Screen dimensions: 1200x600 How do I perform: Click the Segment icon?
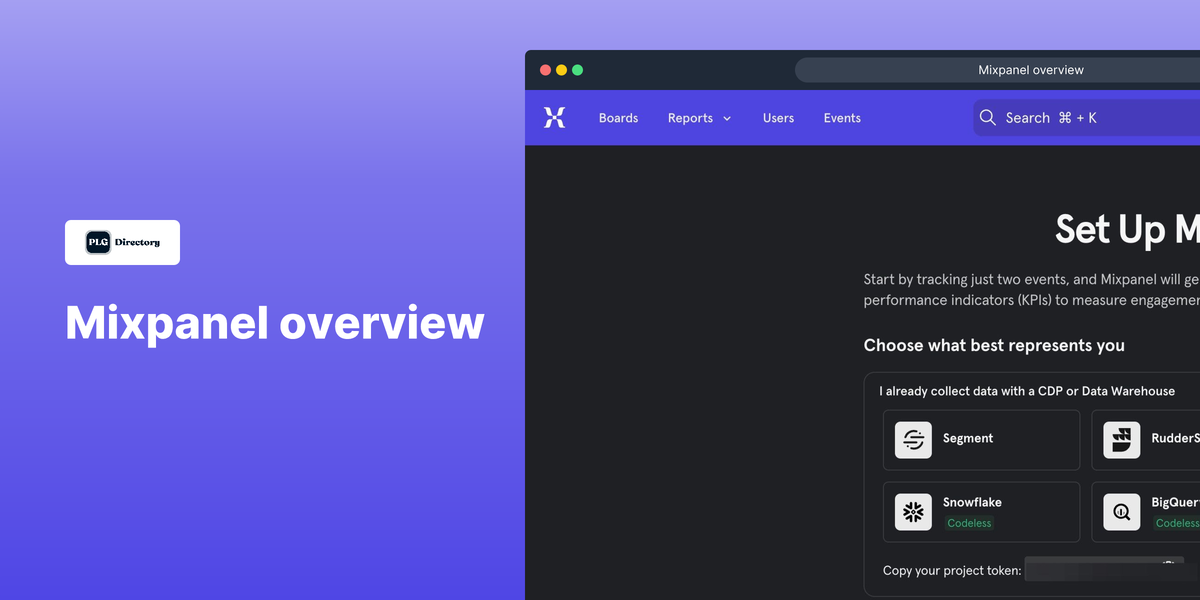(x=912, y=440)
